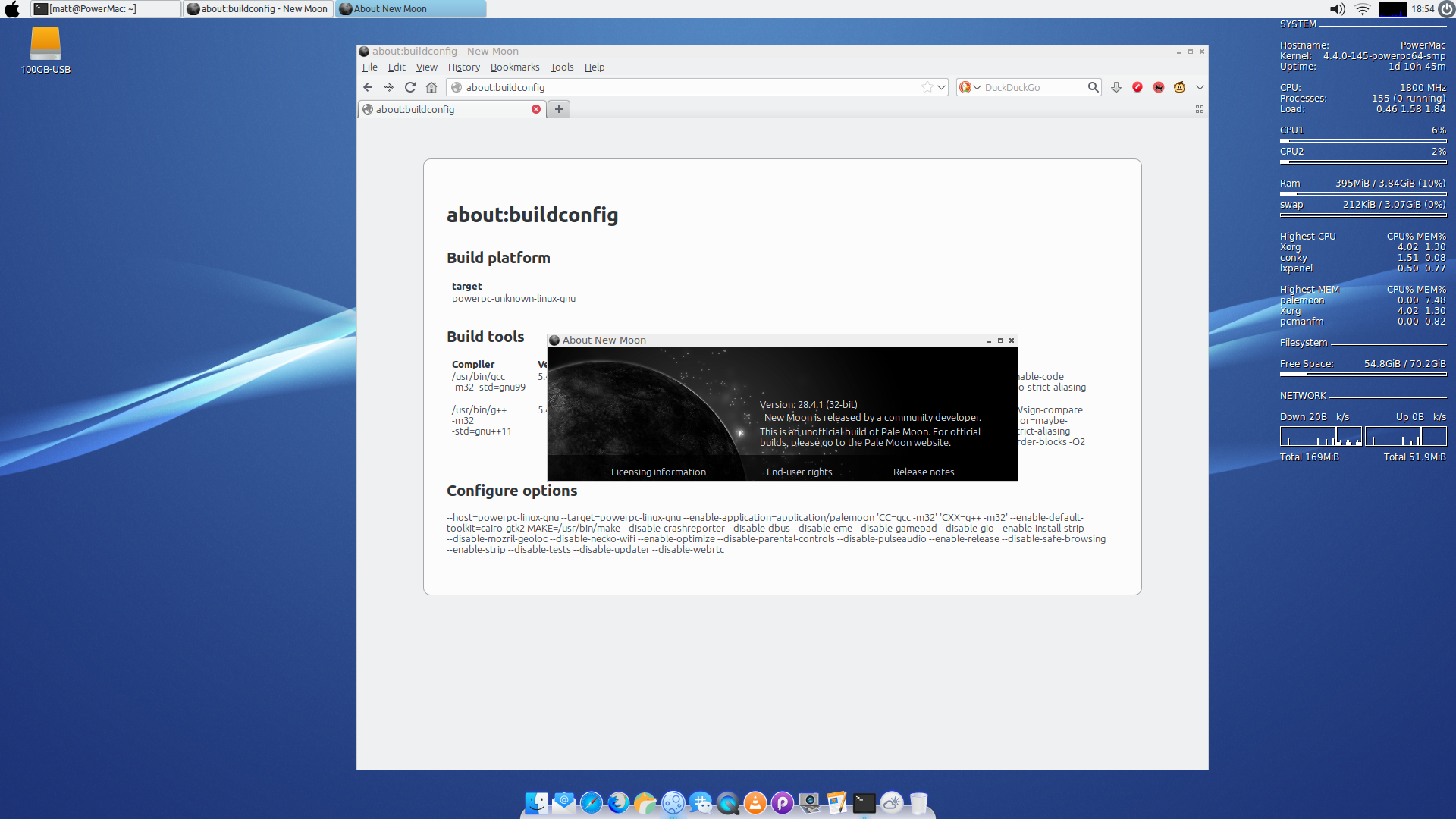Screen dimensions: 1456x819
Task: Launch VLC from the dock
Action: [755, 803]
